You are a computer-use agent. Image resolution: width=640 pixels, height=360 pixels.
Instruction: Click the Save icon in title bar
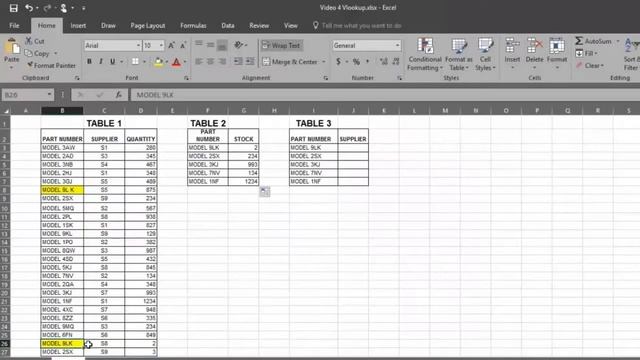click(x=13, y=8)
